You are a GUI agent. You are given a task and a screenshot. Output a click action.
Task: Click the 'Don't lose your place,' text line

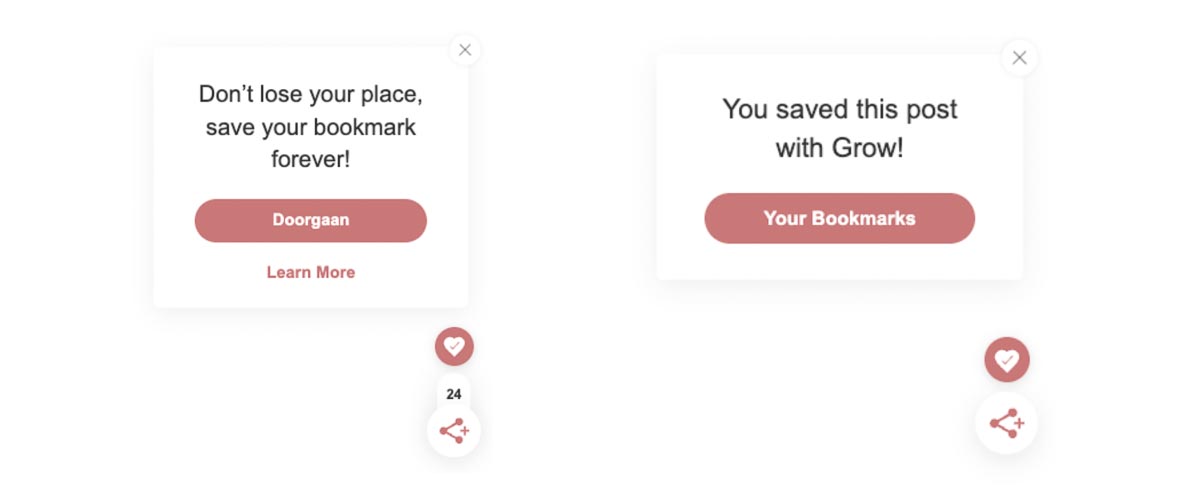coord(310,94)
